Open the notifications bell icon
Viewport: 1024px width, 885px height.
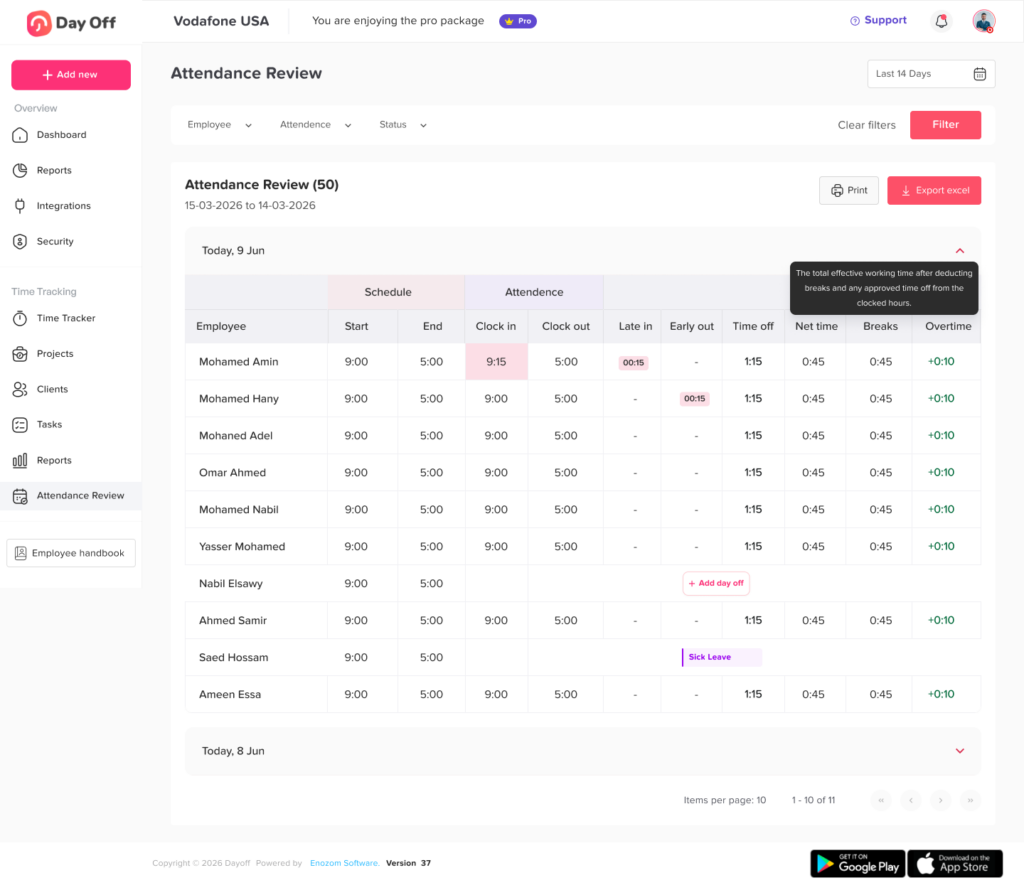[941, 21]
